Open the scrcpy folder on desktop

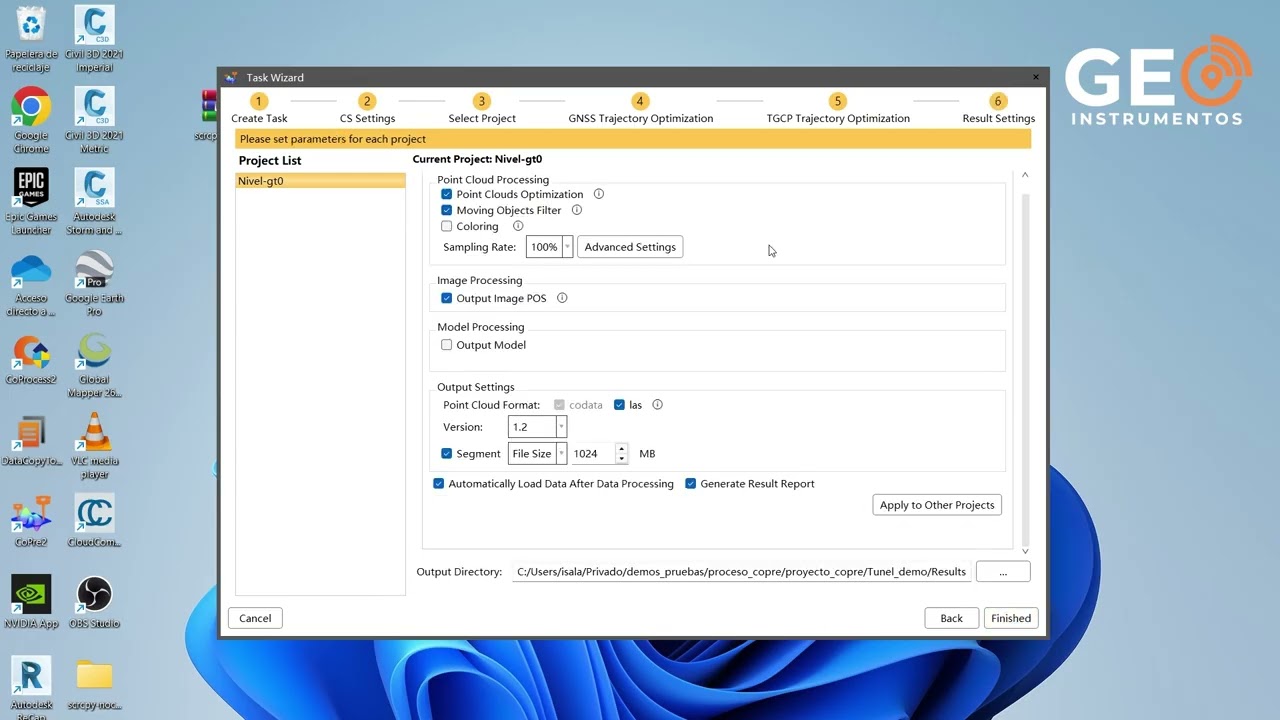coord(94,686)
